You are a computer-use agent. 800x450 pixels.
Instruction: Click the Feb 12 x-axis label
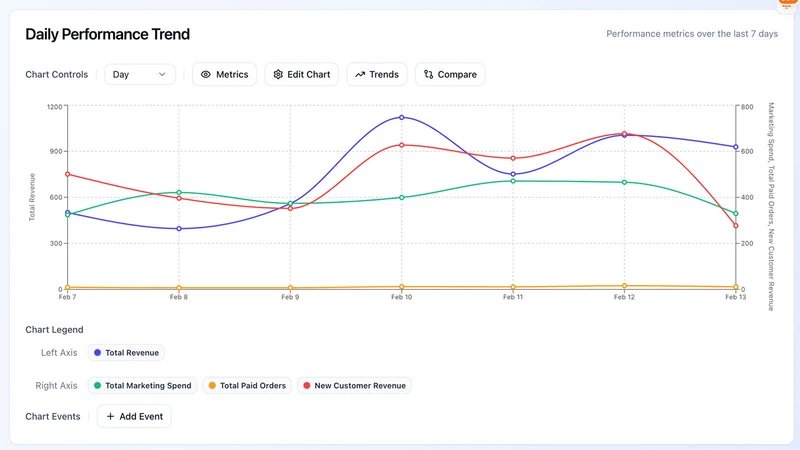tap(624, 297)
